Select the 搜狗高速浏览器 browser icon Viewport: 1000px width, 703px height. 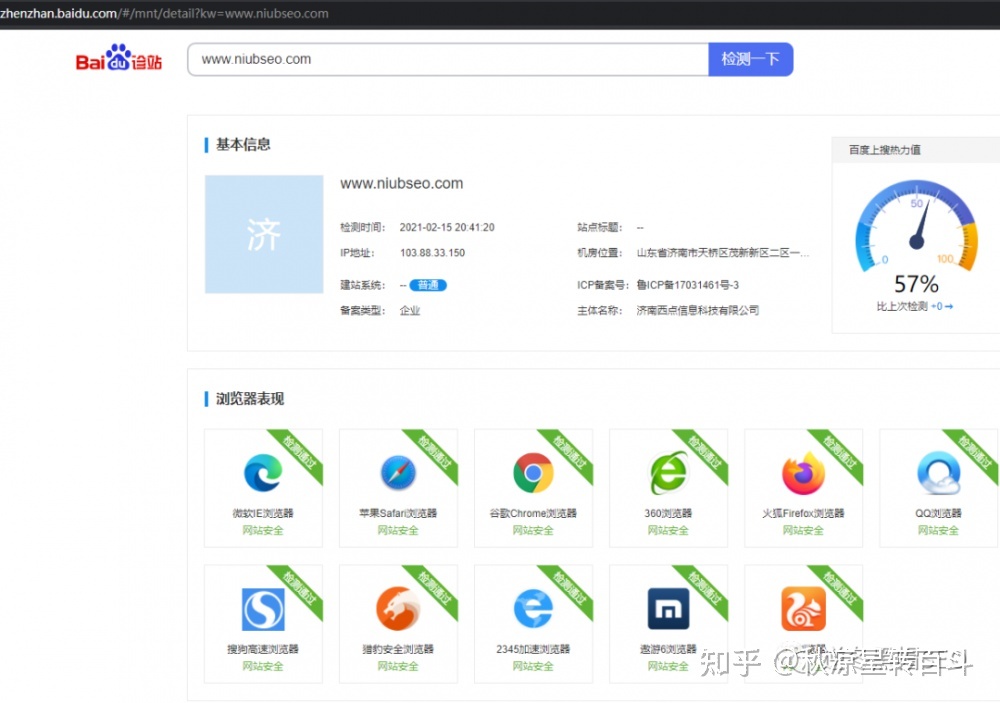pyautogui.click(x=263, y=608)
